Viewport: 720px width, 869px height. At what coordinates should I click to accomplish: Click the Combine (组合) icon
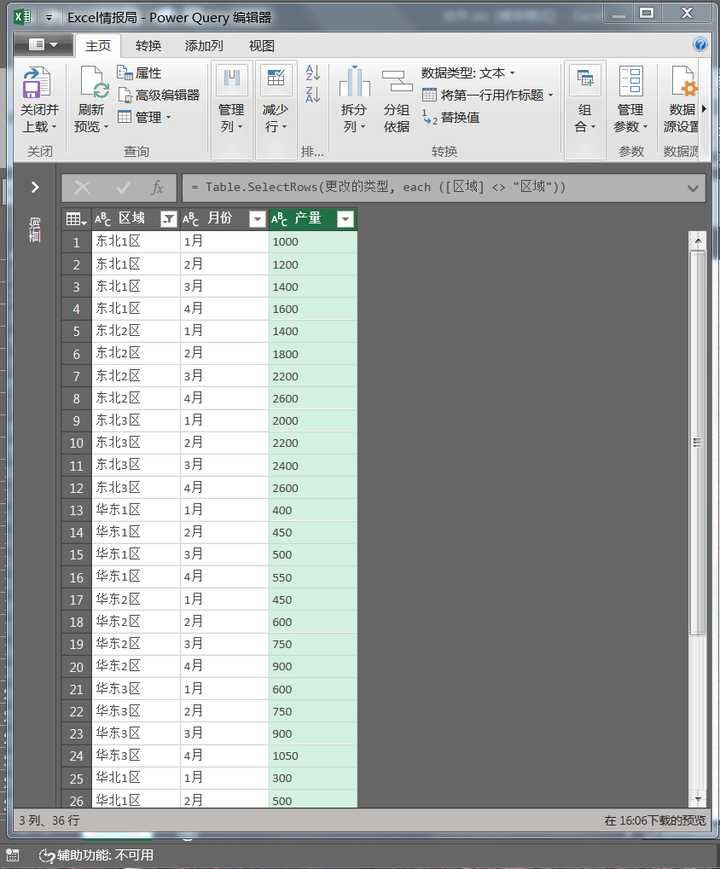coord(585,79)
